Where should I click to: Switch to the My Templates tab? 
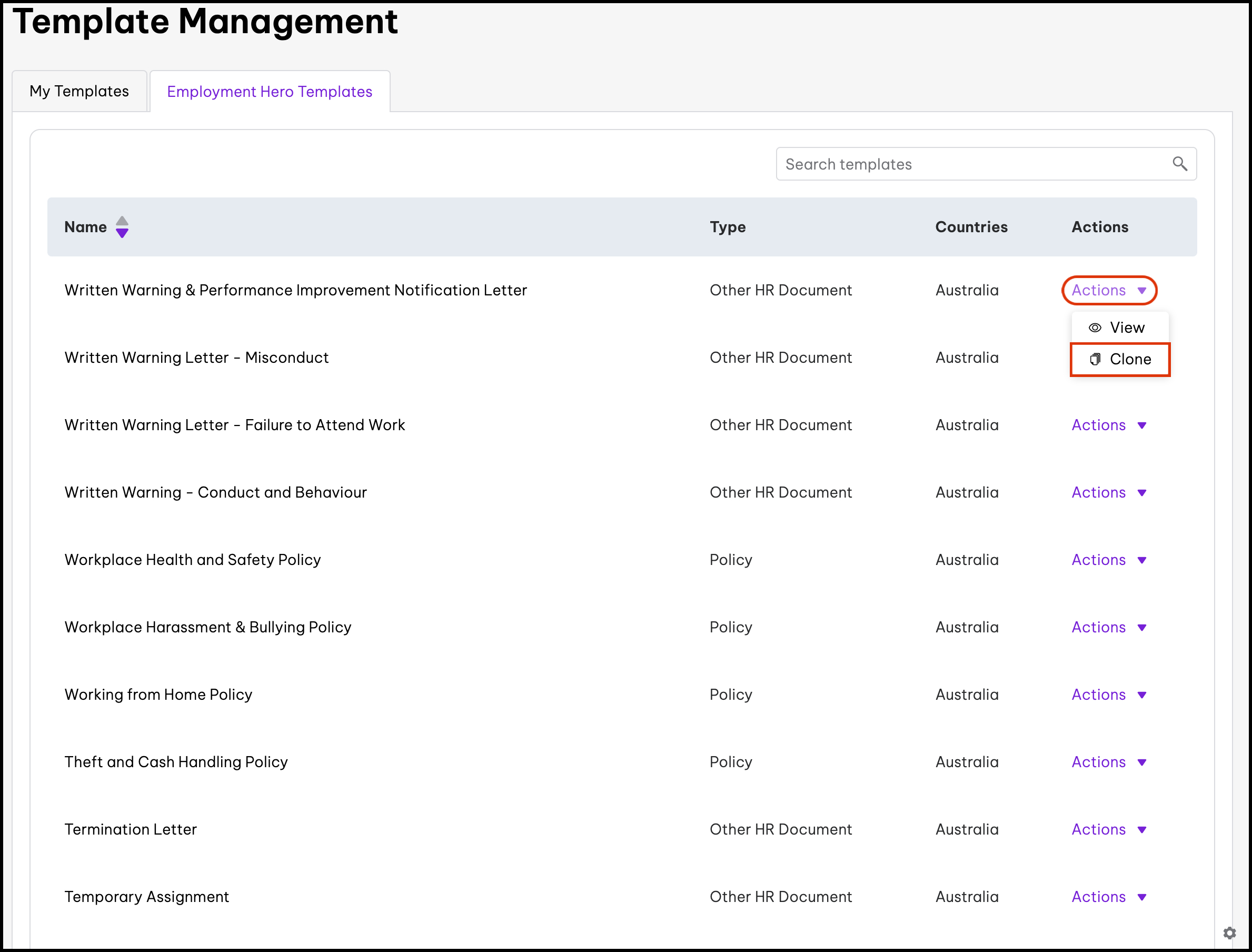[80, 91]
